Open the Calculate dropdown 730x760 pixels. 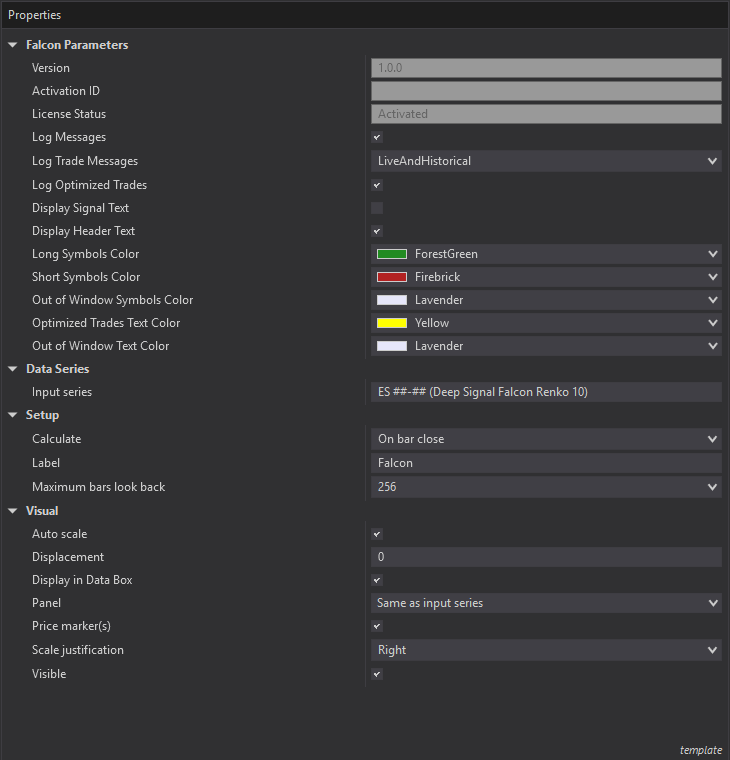pos(545,439)
